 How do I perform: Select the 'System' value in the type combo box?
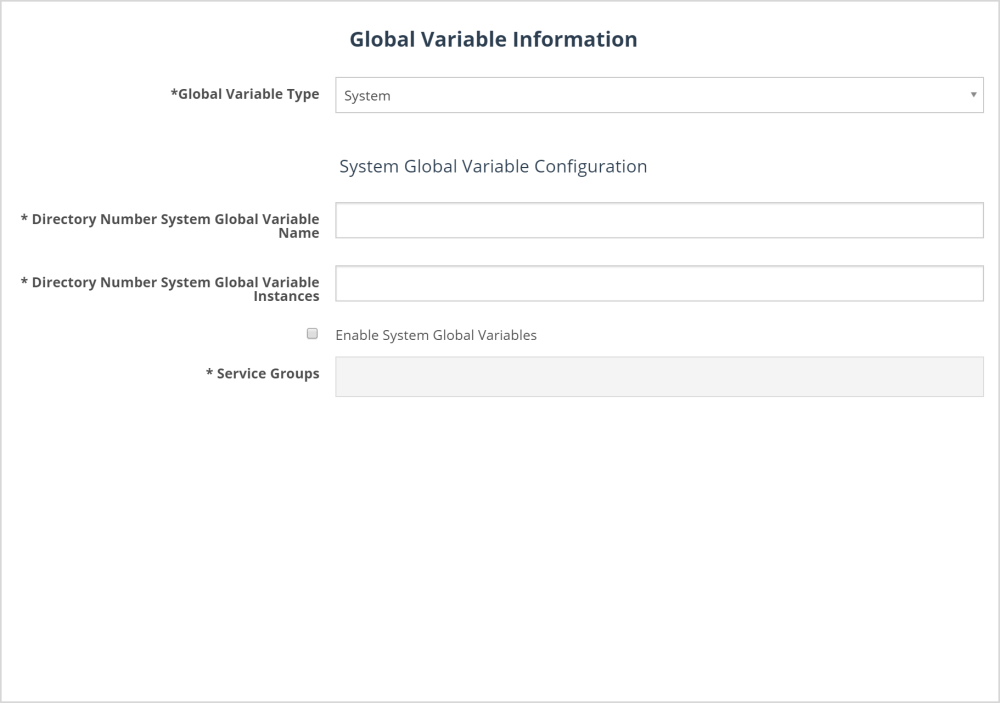point(368,96)
